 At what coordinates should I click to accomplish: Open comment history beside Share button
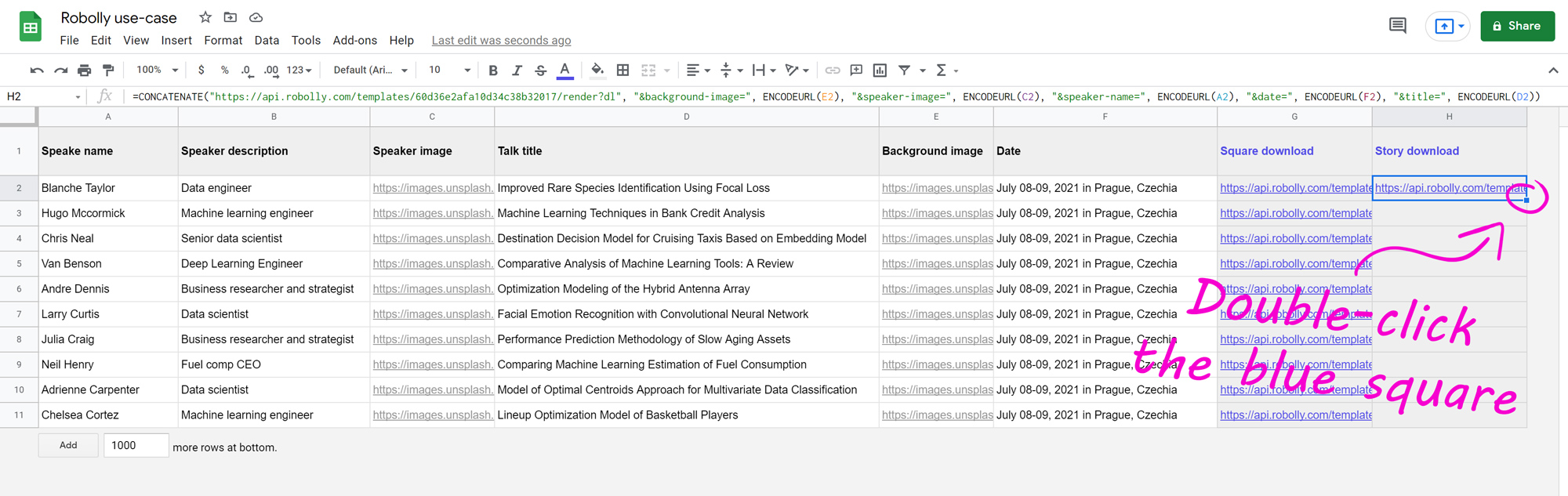click(x=1397, y=26)
